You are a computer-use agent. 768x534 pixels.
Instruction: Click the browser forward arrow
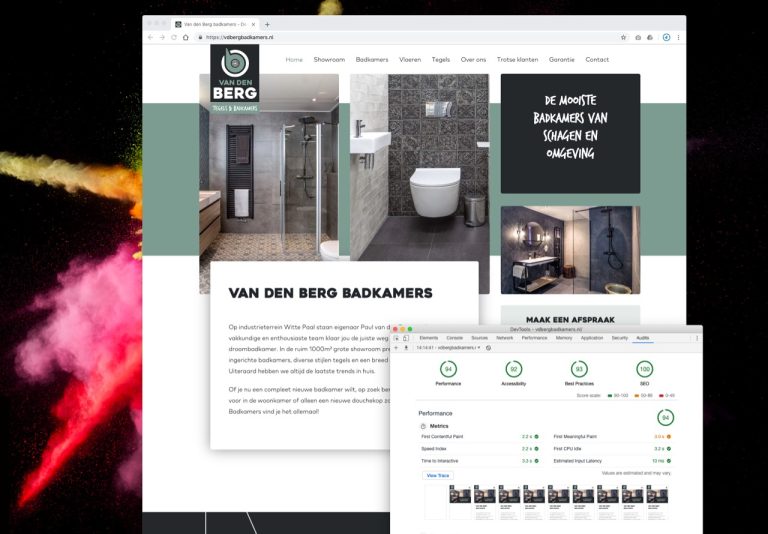[162, 37]
